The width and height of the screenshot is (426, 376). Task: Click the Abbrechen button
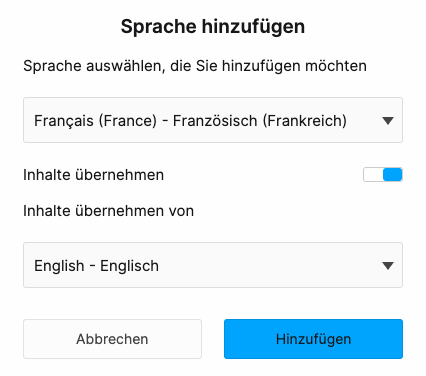click(112, 339)
